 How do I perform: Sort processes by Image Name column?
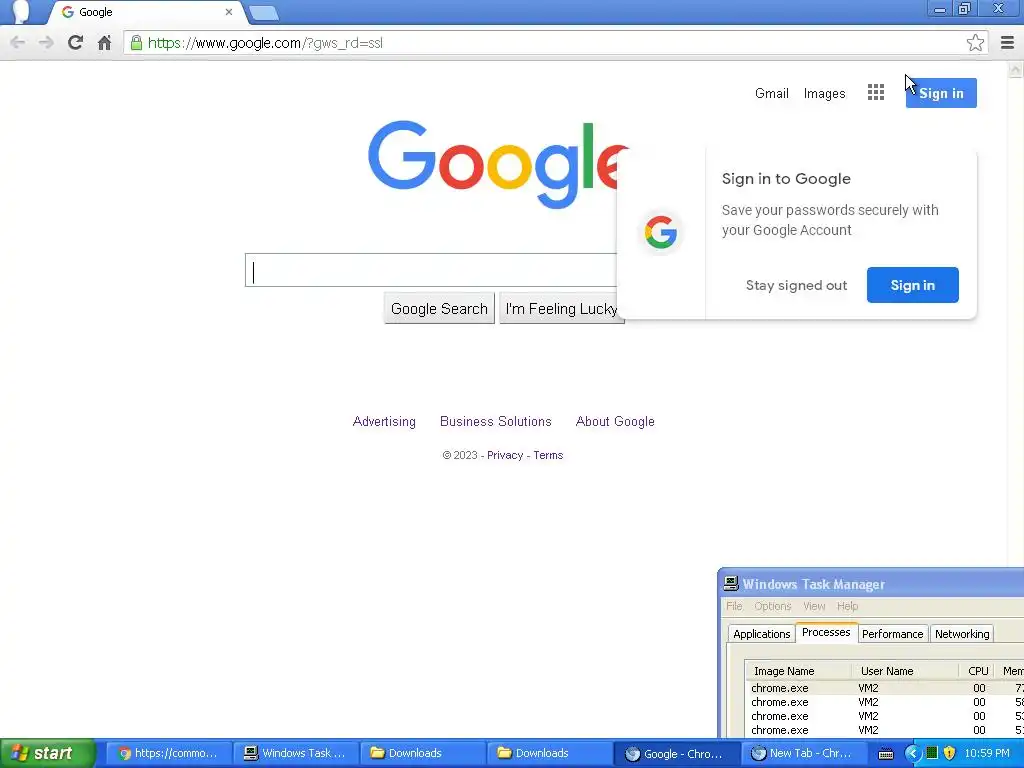(x=799, y=671)
